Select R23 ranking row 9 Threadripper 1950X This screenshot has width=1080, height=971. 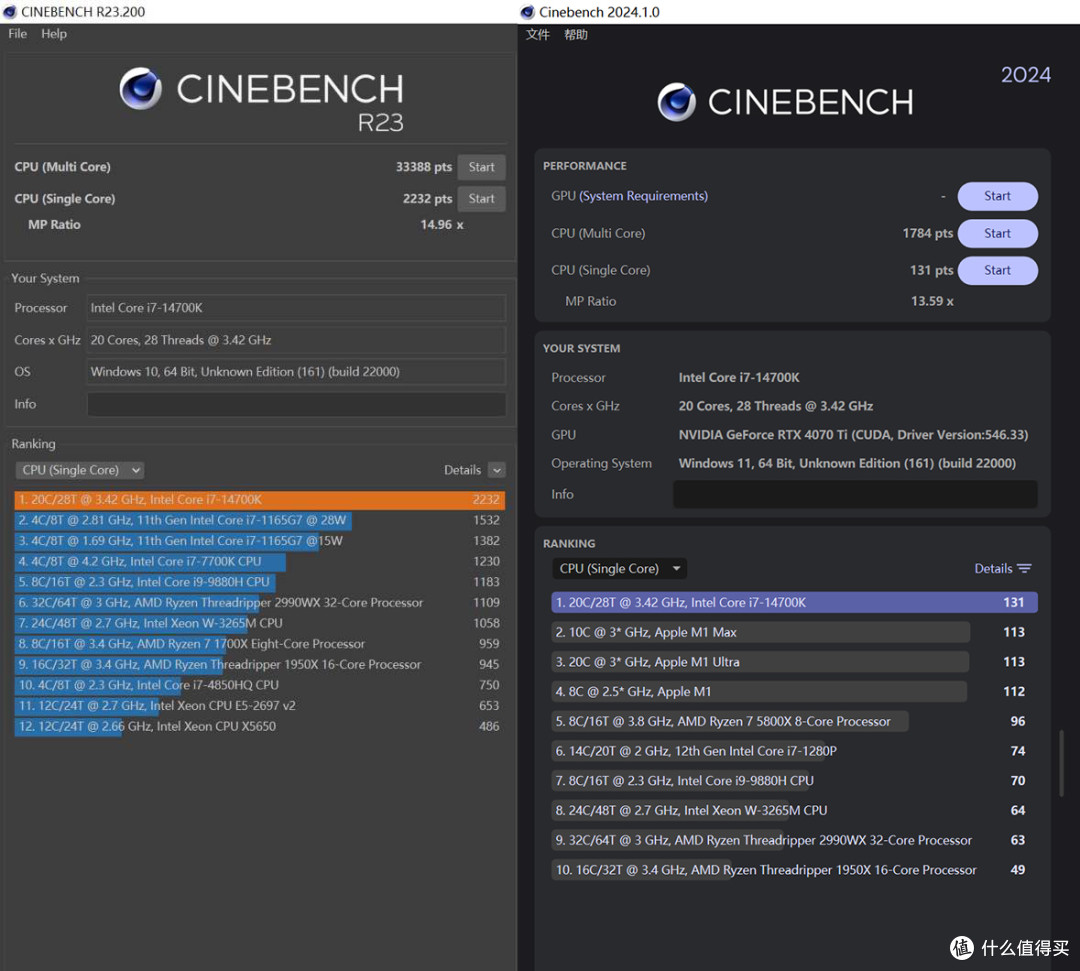click(x=260, y=665)
